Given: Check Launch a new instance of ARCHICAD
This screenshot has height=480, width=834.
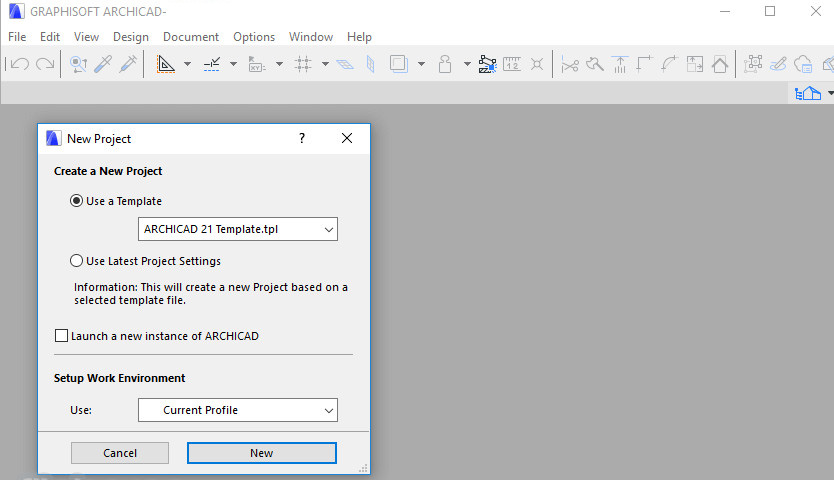Looking at the screenshot, I should click(x=62, y=336).
